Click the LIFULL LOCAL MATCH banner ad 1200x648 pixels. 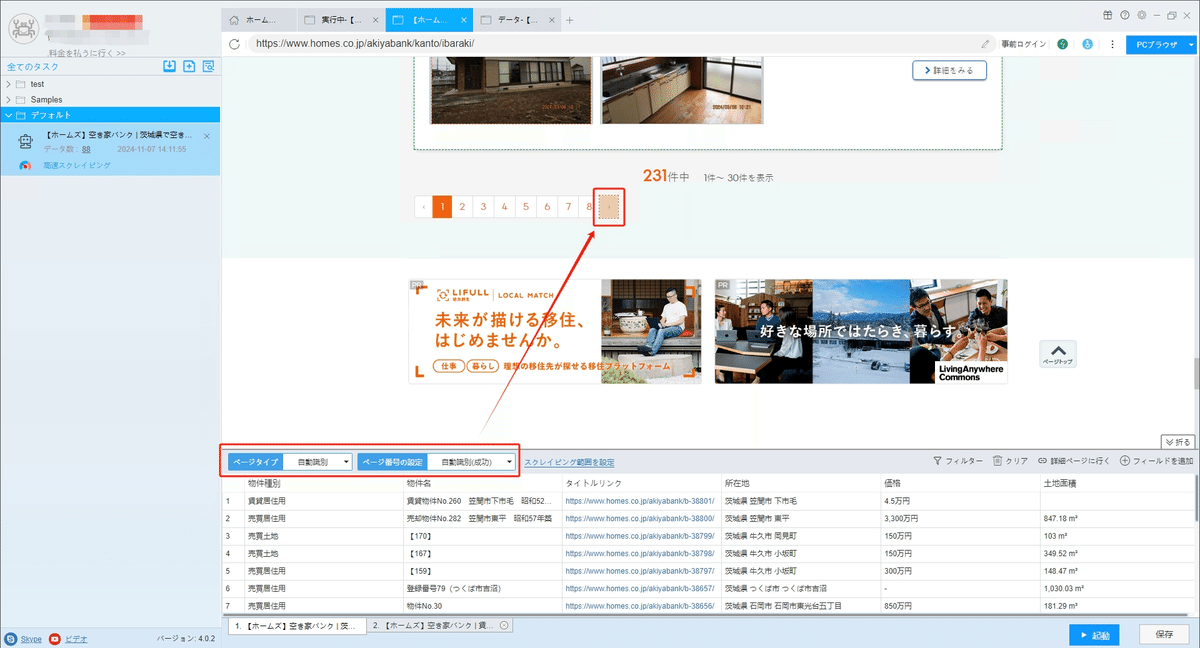(x=555, y=331)
